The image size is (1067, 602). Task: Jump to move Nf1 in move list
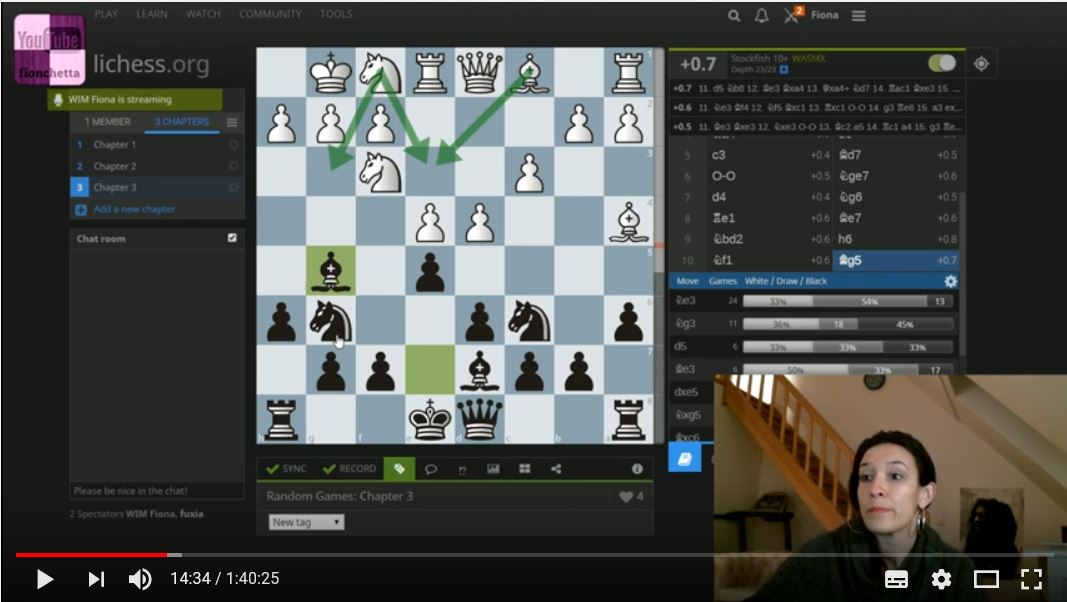(771, 260)
